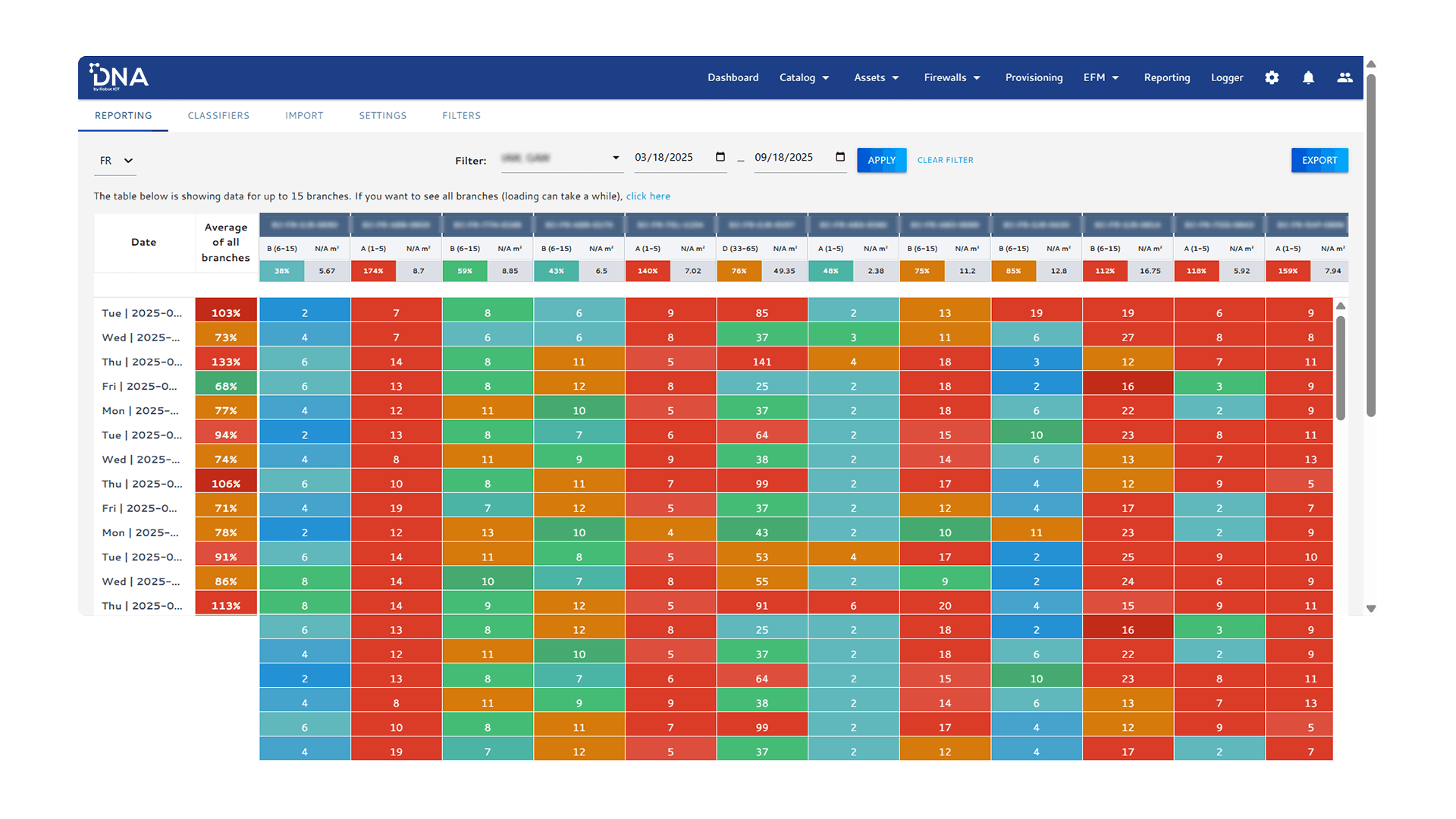Click Clear Filter

[945, 160]
